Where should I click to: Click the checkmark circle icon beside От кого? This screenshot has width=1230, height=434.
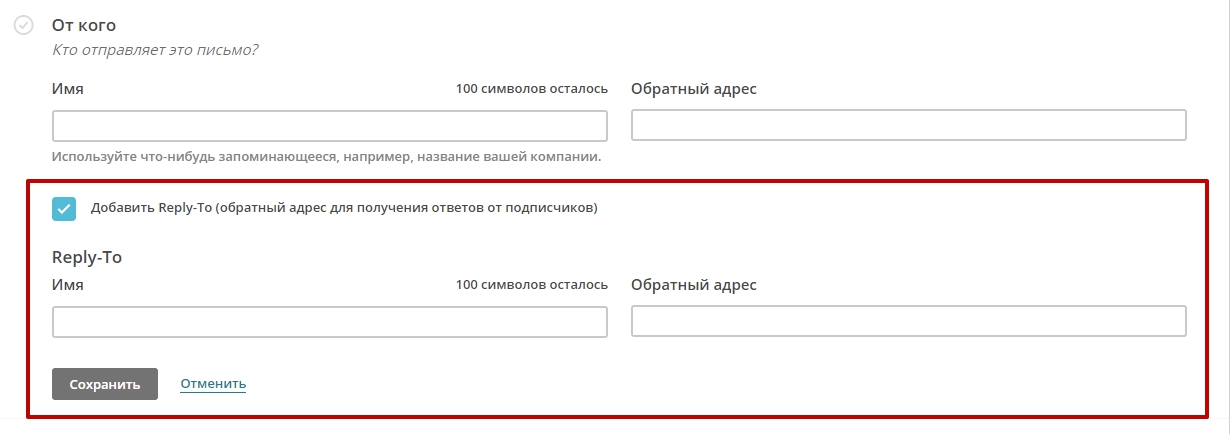pyautogui.click(x=24, y=25)
